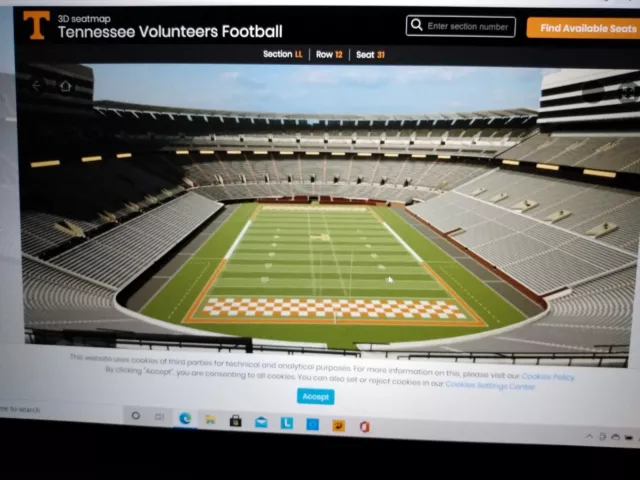Click the orange Tennessee T logo
The image size is (640, 480).
(36, 25)
